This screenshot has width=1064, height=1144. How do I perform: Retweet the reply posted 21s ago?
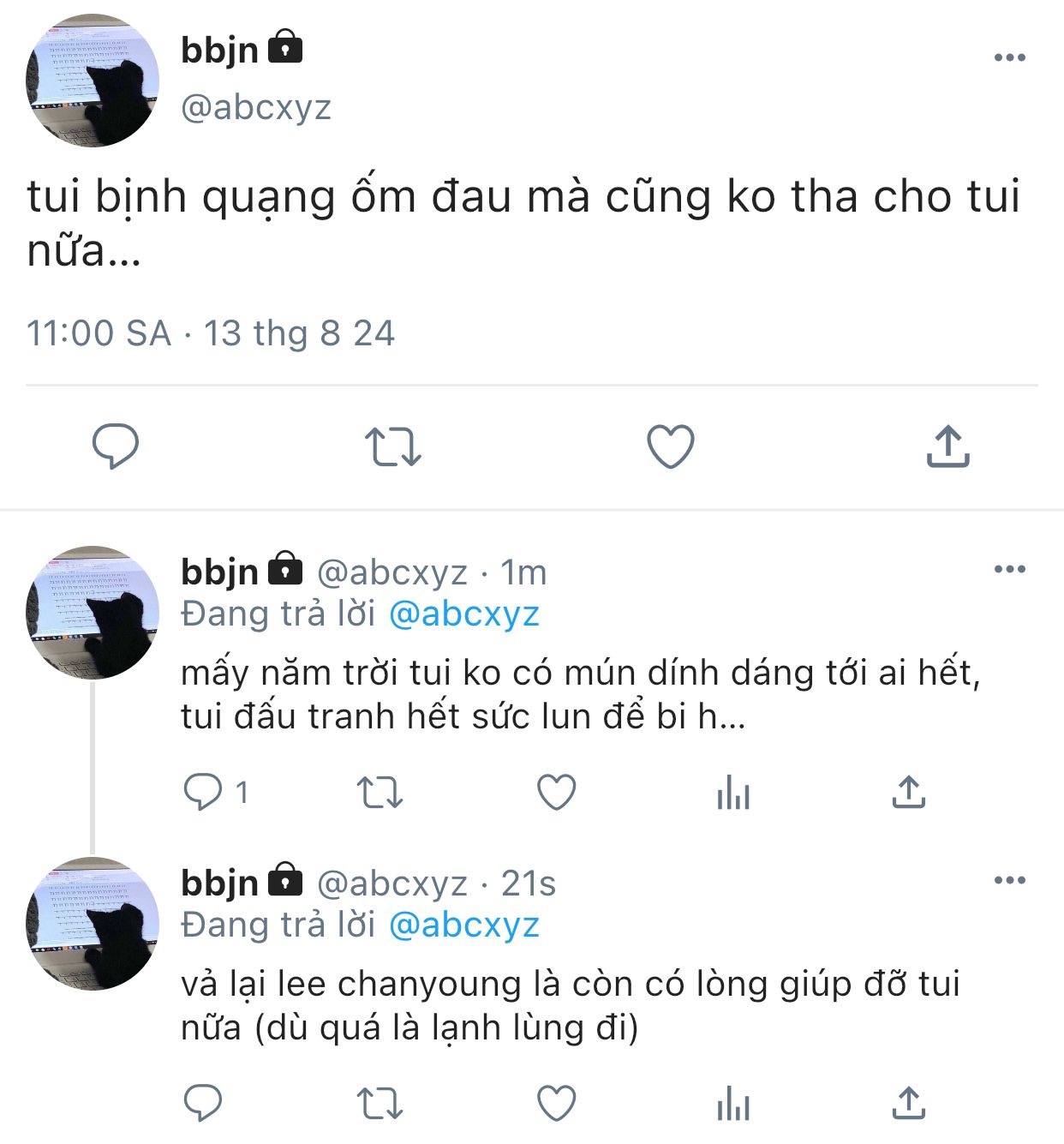click(x=380, y=1104)
